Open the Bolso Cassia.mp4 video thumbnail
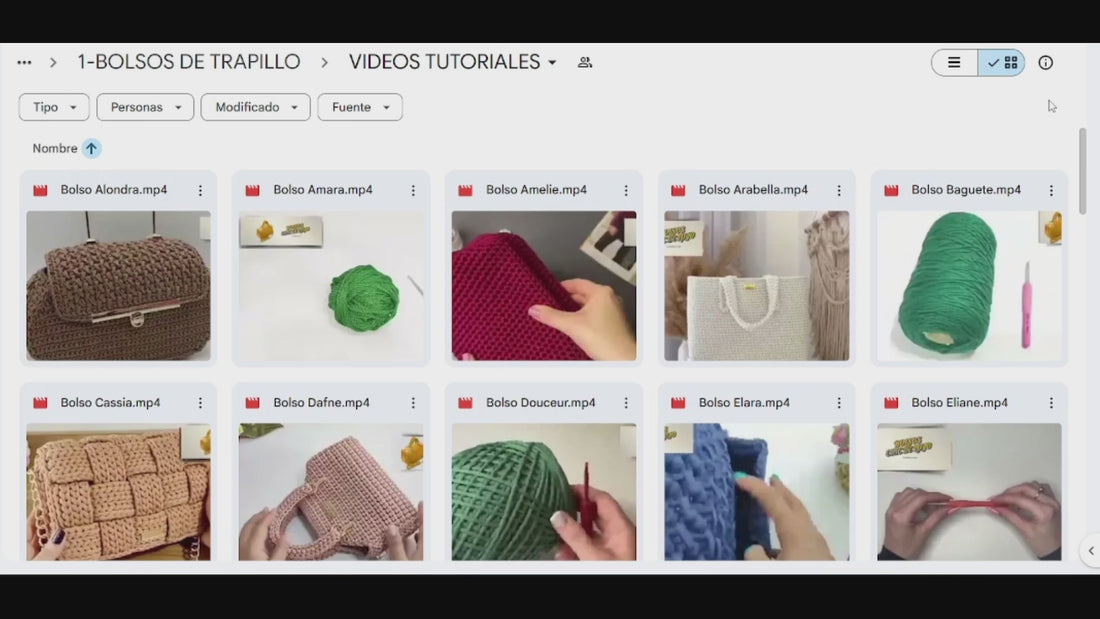1100x619 pixels. click(118, 491)
